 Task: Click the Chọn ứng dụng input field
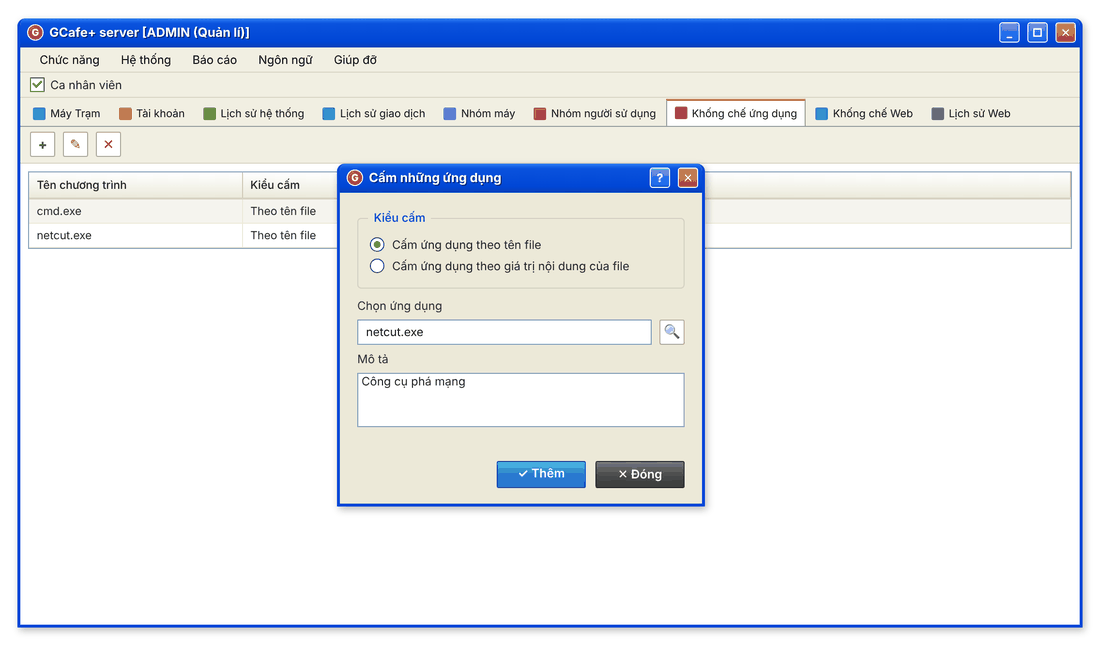point(504,332)
